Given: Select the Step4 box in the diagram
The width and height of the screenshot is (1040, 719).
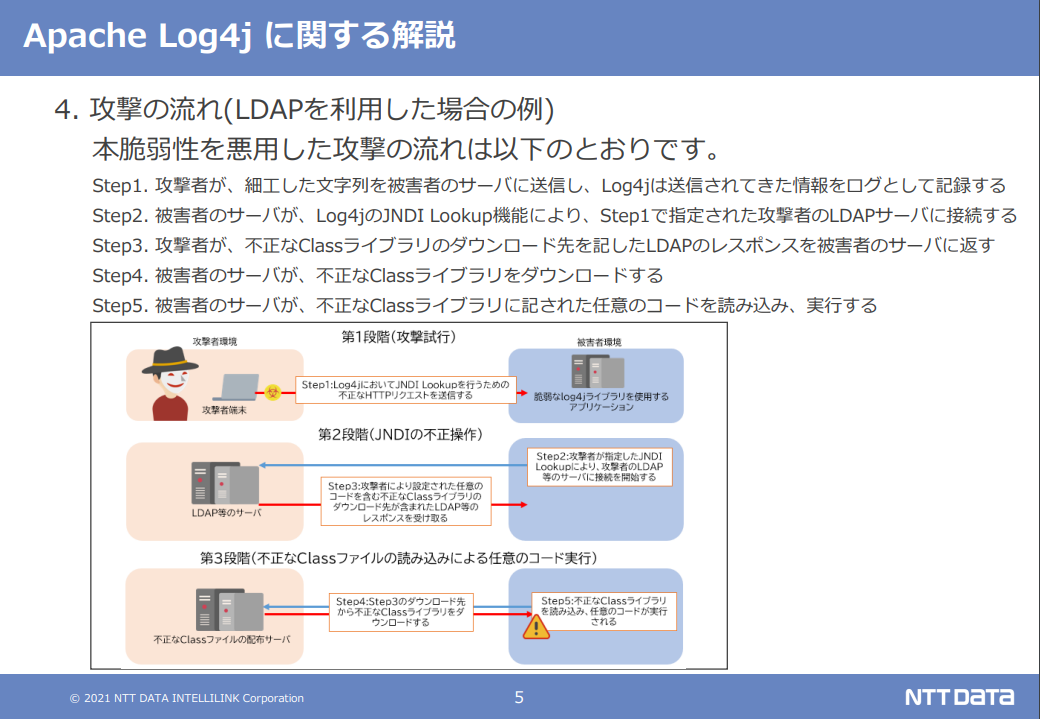Looking at the screenshot, I should pyautogui.click(x=401, y=612).
